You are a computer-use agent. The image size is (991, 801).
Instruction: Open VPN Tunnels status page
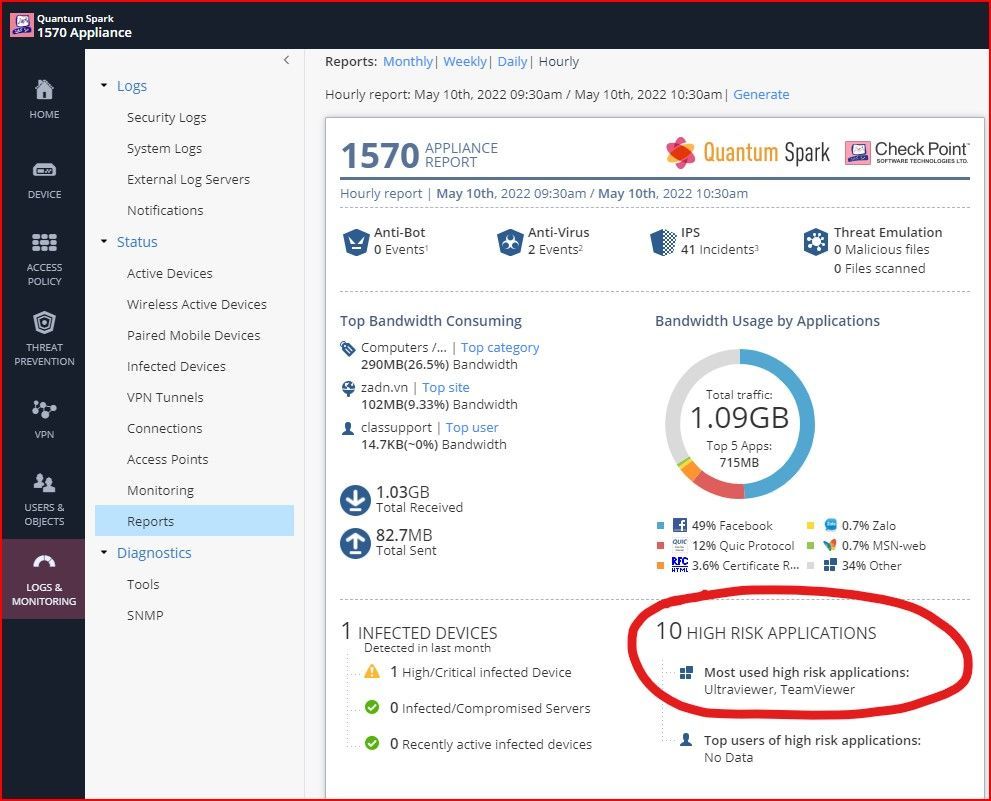pyautogui.click(x=165, y=397)
